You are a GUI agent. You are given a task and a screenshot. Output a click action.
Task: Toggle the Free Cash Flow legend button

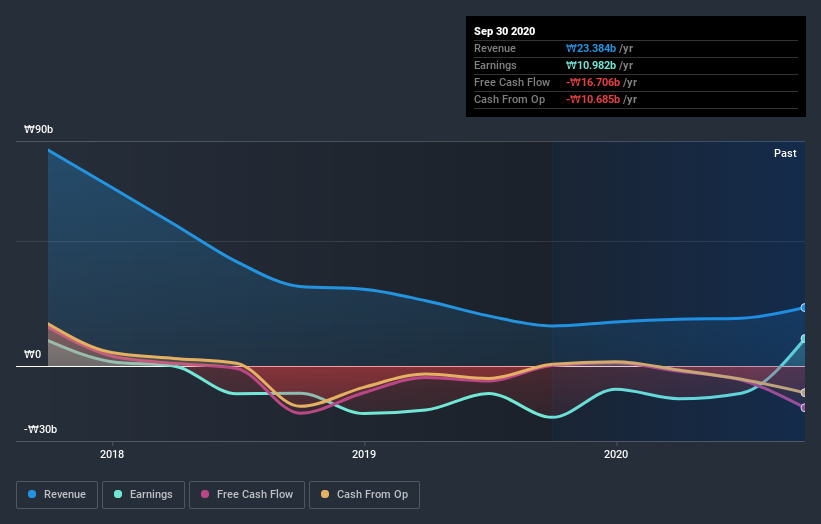click(x=247, y=495)
